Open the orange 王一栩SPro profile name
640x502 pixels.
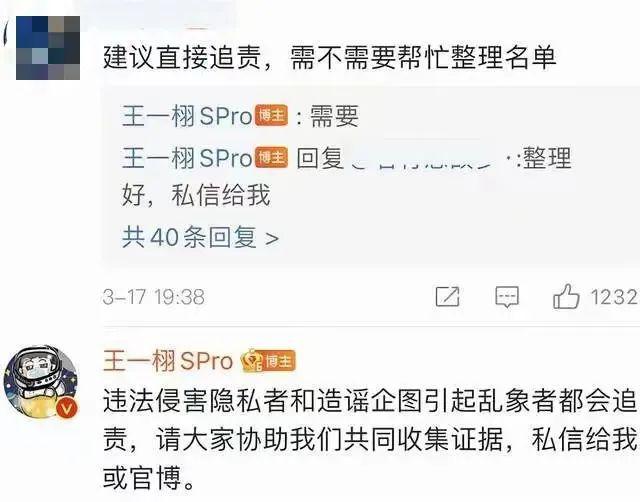[x=168, y=361]
